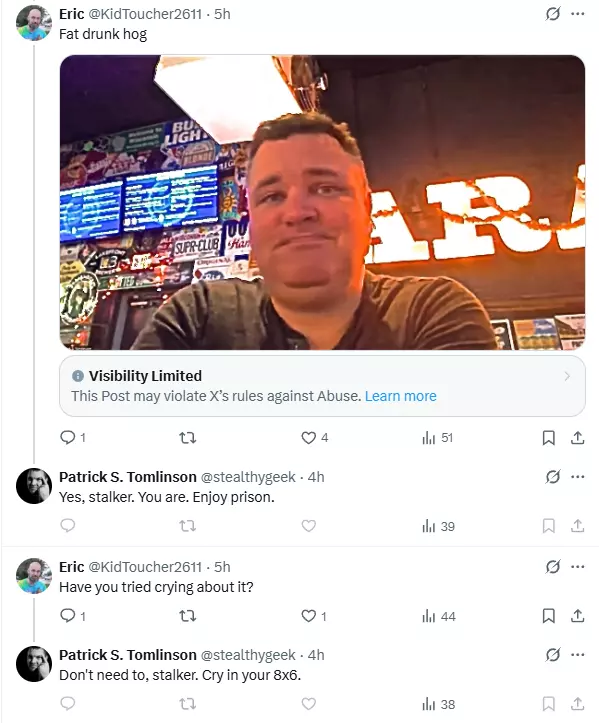
Task: View analytics showing 51 views
Action: coord(437,438)
